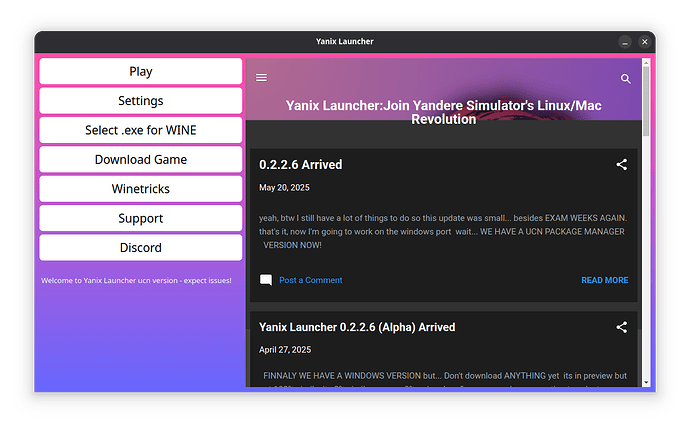Open launcher Settings

coord(141,101)
